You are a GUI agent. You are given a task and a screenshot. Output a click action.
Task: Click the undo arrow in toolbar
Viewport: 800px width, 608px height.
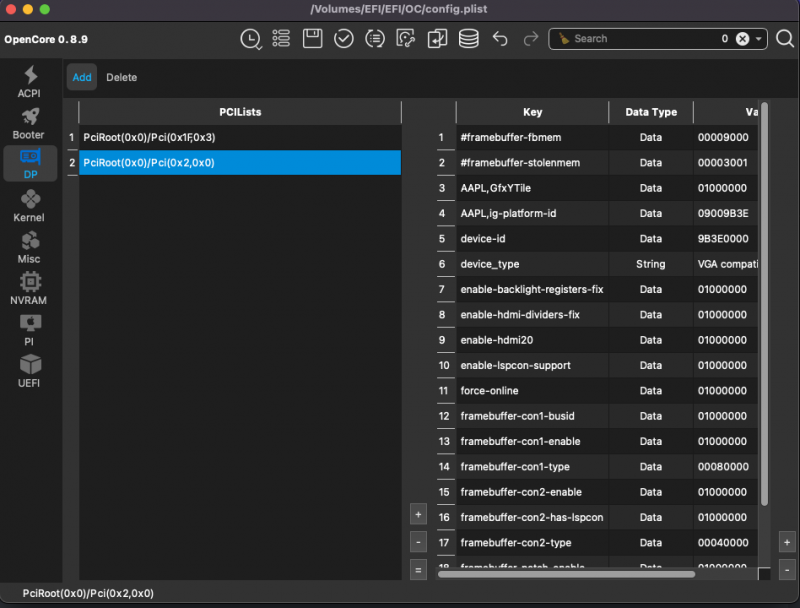(500, 39)
